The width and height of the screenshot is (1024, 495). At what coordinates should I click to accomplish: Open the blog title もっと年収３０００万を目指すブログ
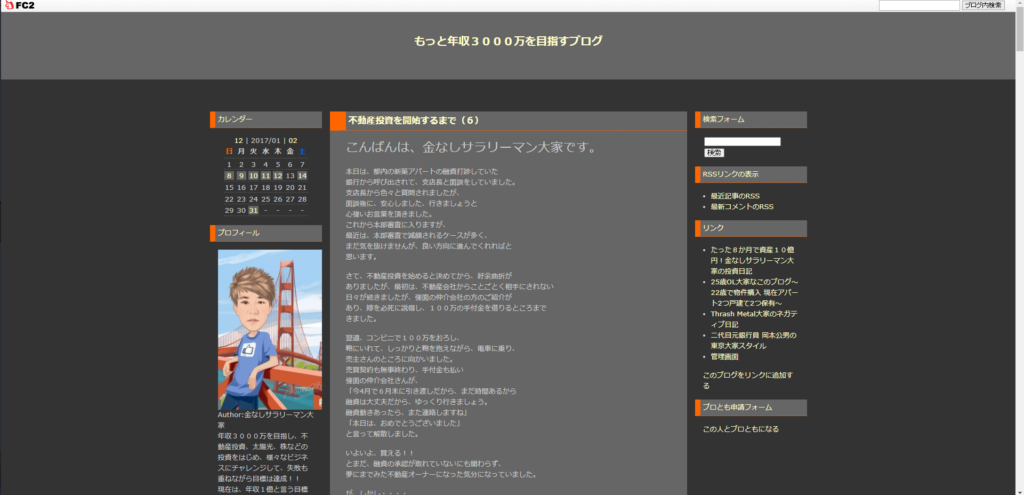pyautogui.click(x=508, y=41)
